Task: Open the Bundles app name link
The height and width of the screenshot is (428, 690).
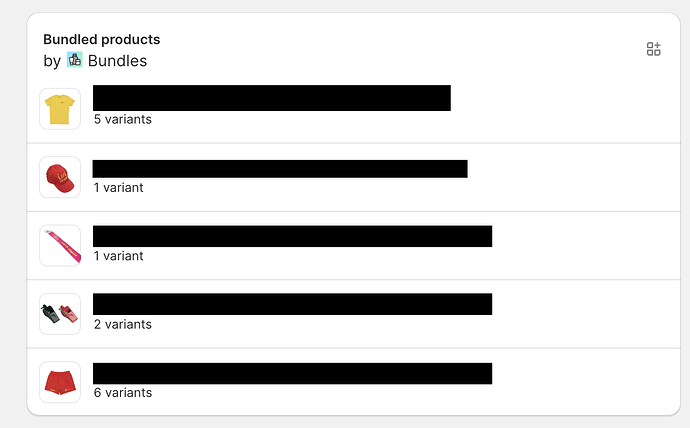Action: click(x=117, y=61)
